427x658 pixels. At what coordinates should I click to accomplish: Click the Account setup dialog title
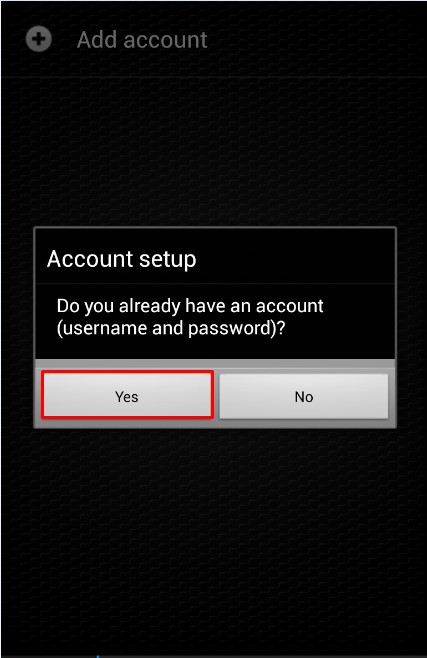click(122, 259)
